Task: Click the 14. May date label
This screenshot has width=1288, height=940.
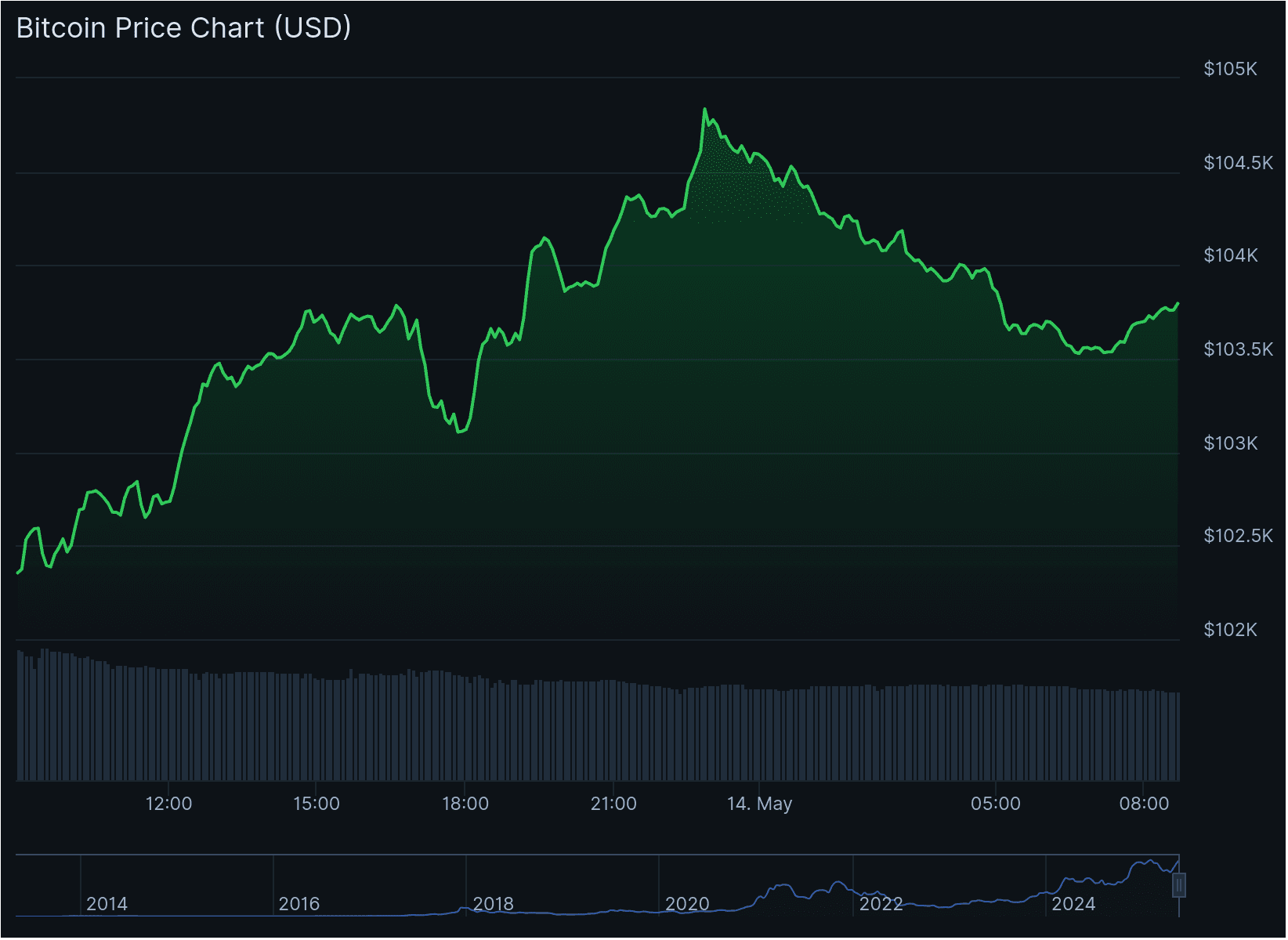Action: 760,804
